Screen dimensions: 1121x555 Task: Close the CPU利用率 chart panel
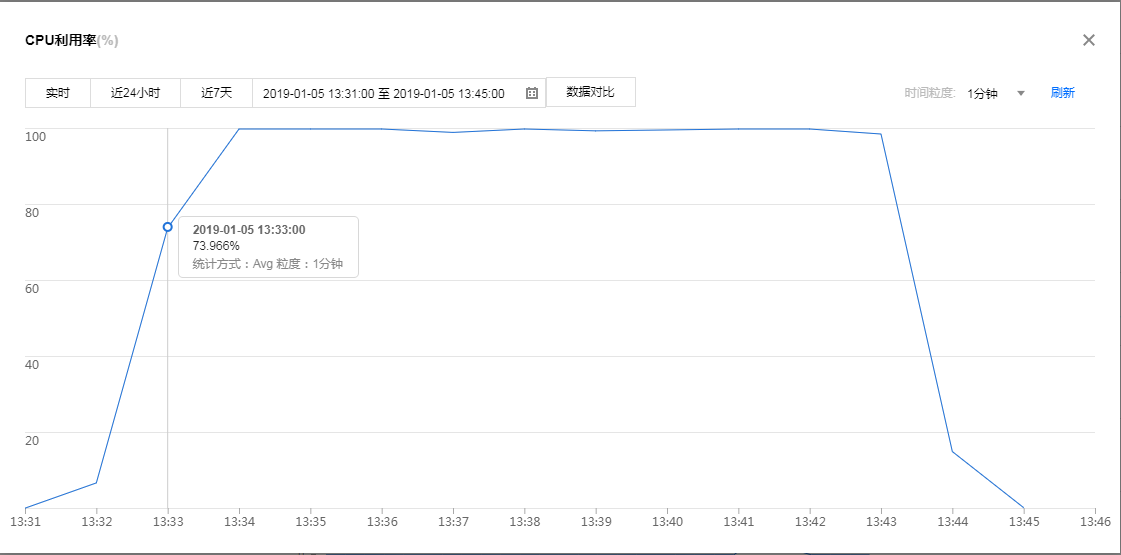(1089, 40)
